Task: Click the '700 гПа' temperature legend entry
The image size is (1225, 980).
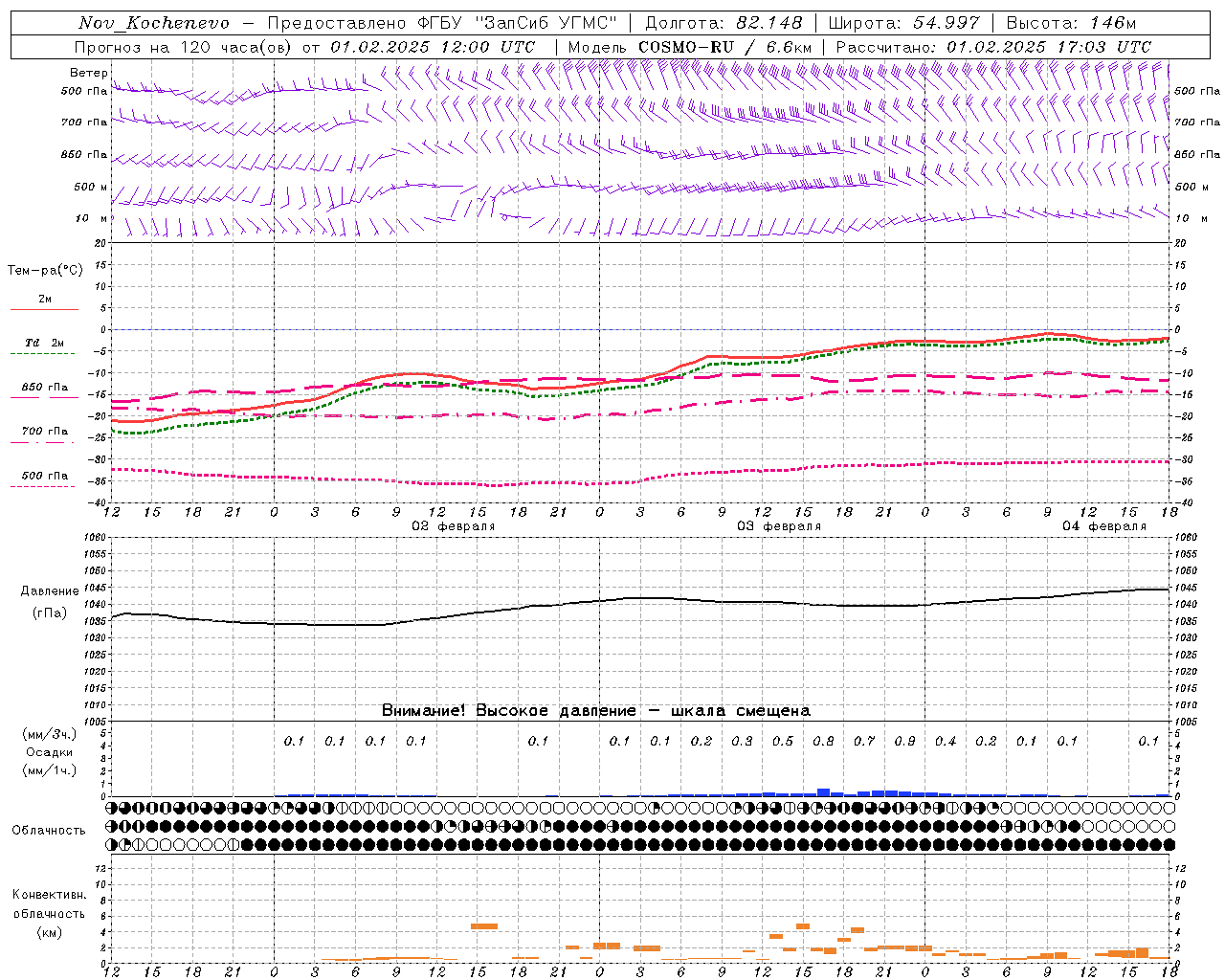Action: 45,432
